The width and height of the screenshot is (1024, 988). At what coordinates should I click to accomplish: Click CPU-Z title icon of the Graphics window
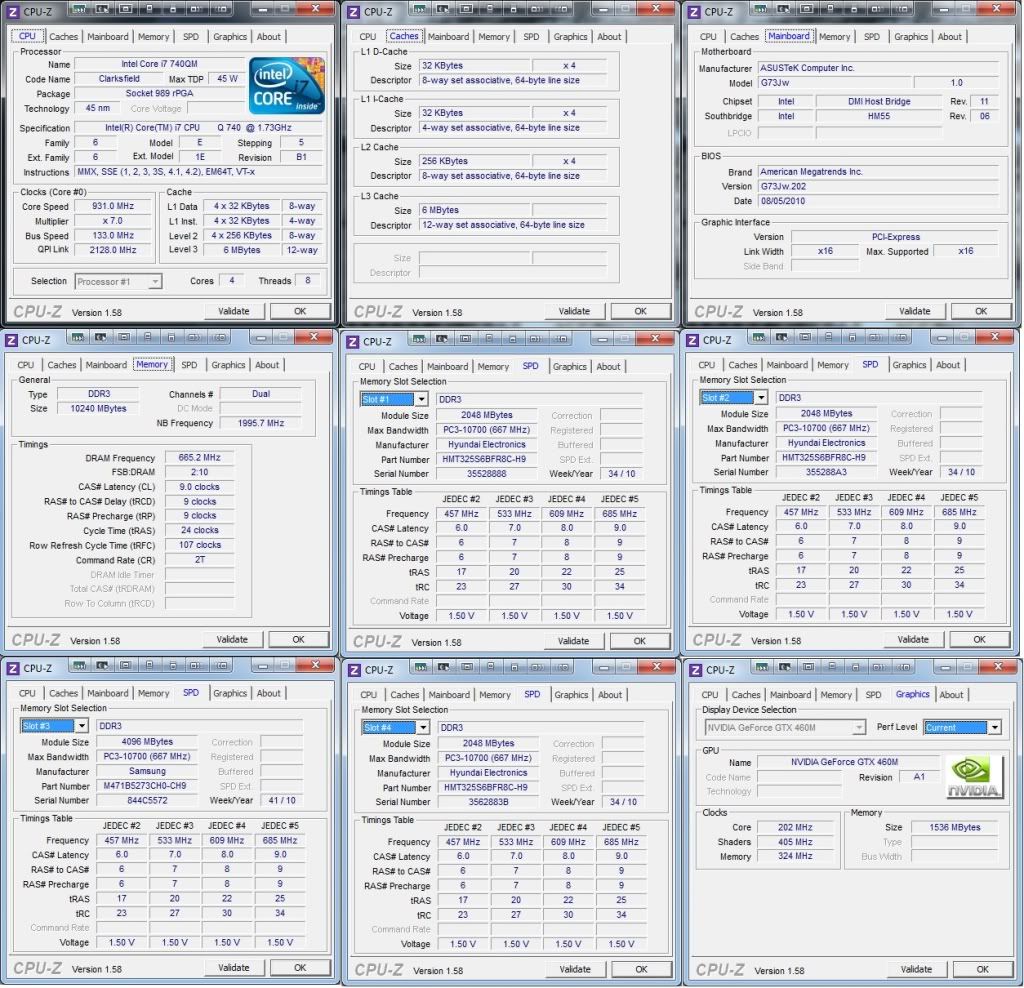tap(696, 670)
